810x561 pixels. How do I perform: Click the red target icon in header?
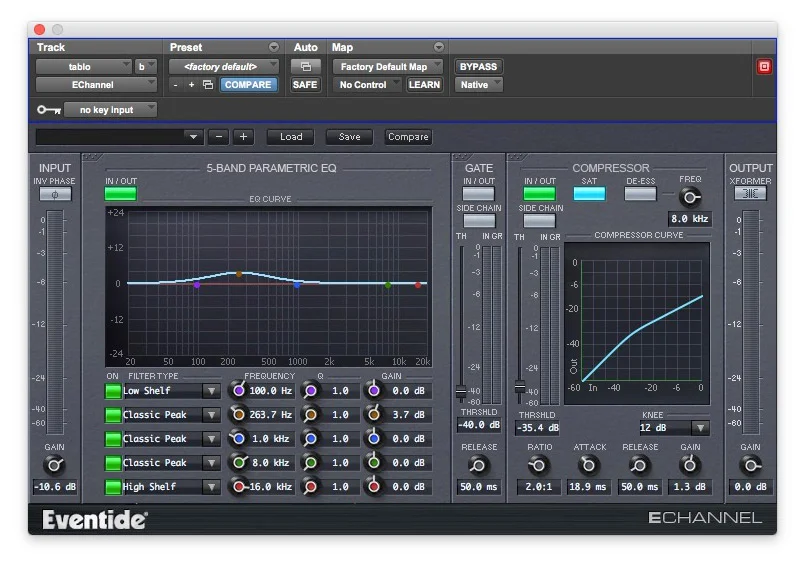tap(764, 67)
